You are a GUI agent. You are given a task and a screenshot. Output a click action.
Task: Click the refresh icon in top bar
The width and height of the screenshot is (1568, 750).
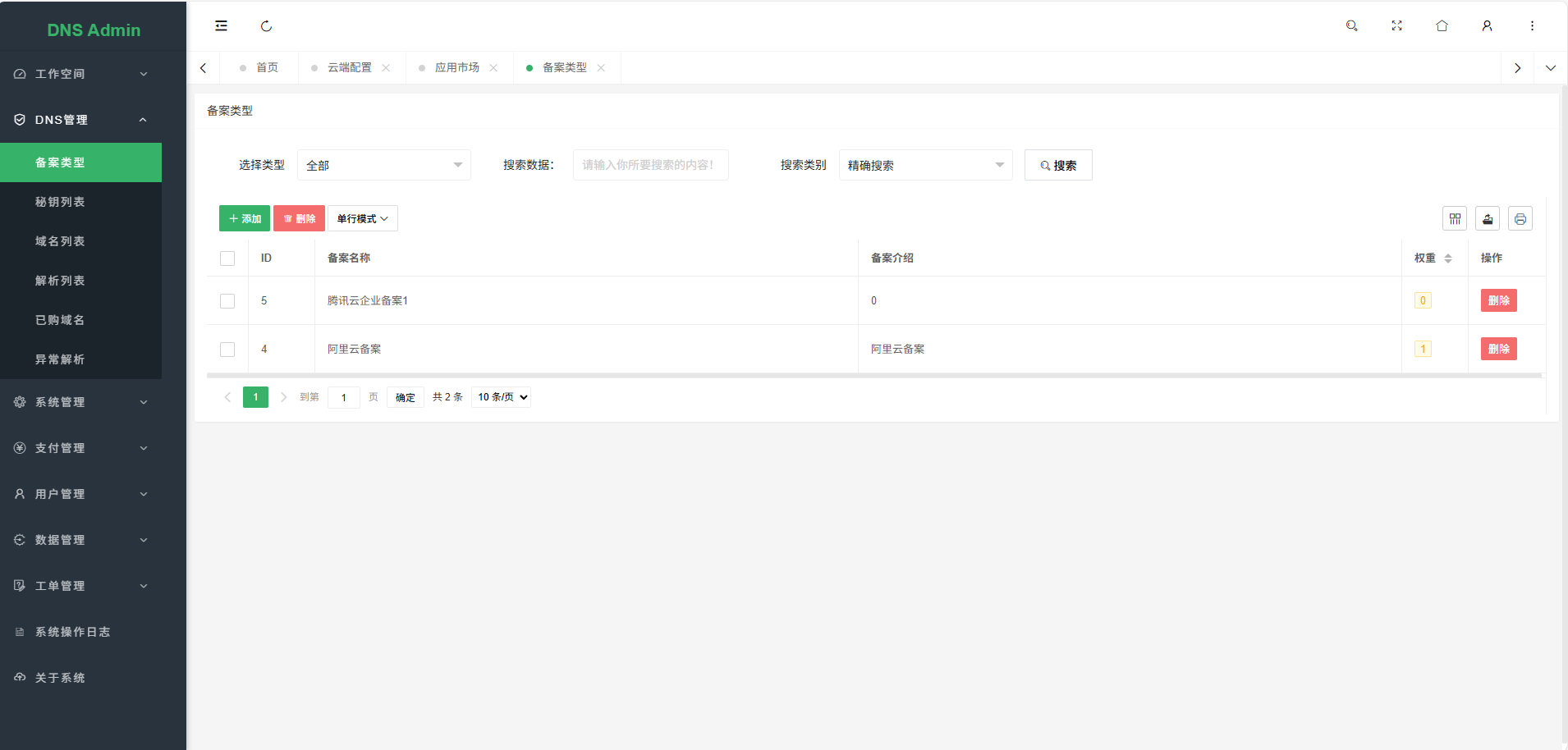(266, 26)
